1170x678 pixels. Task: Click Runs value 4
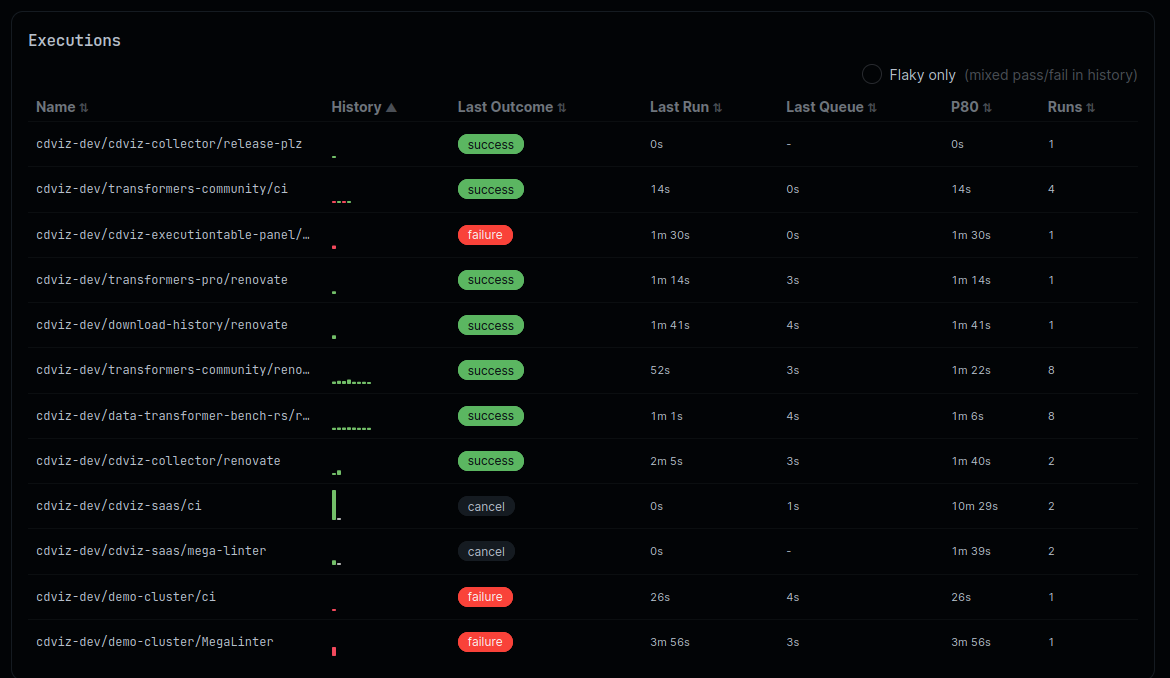tap(1051, 189)
